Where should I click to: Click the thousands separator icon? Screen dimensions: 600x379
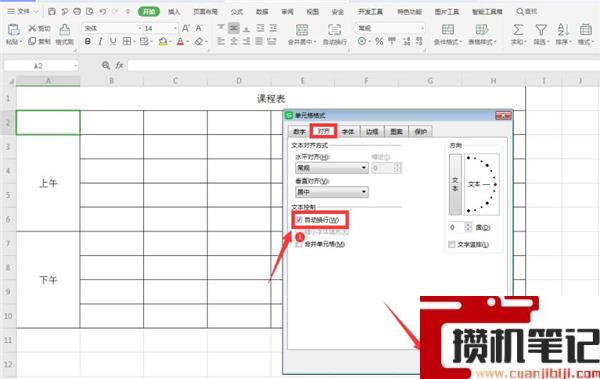pyautogui.click(x=392, y=41)
